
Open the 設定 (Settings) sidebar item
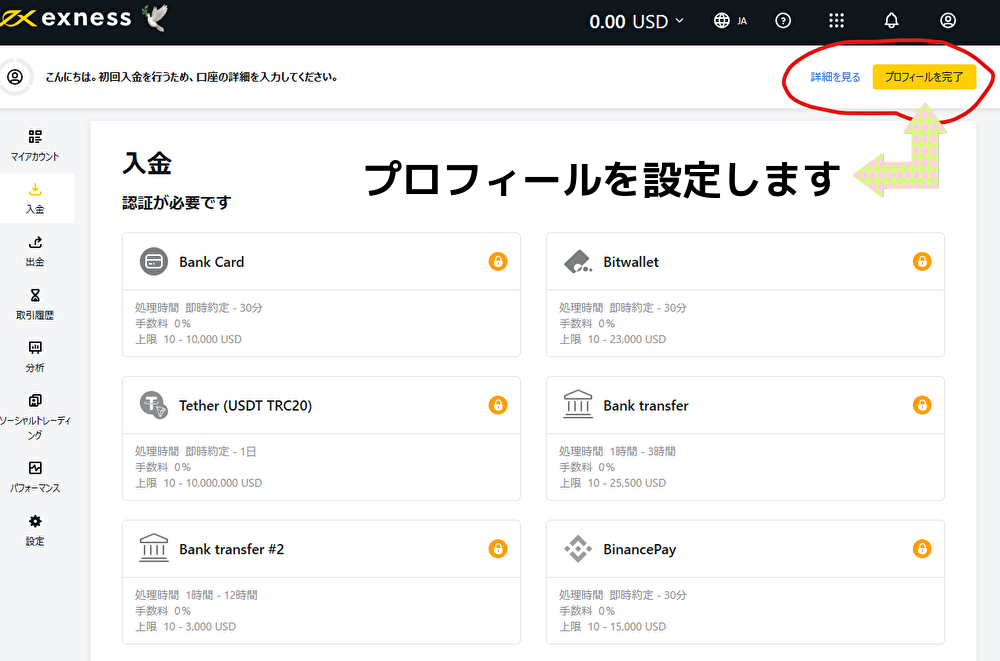tap(35, 530)
